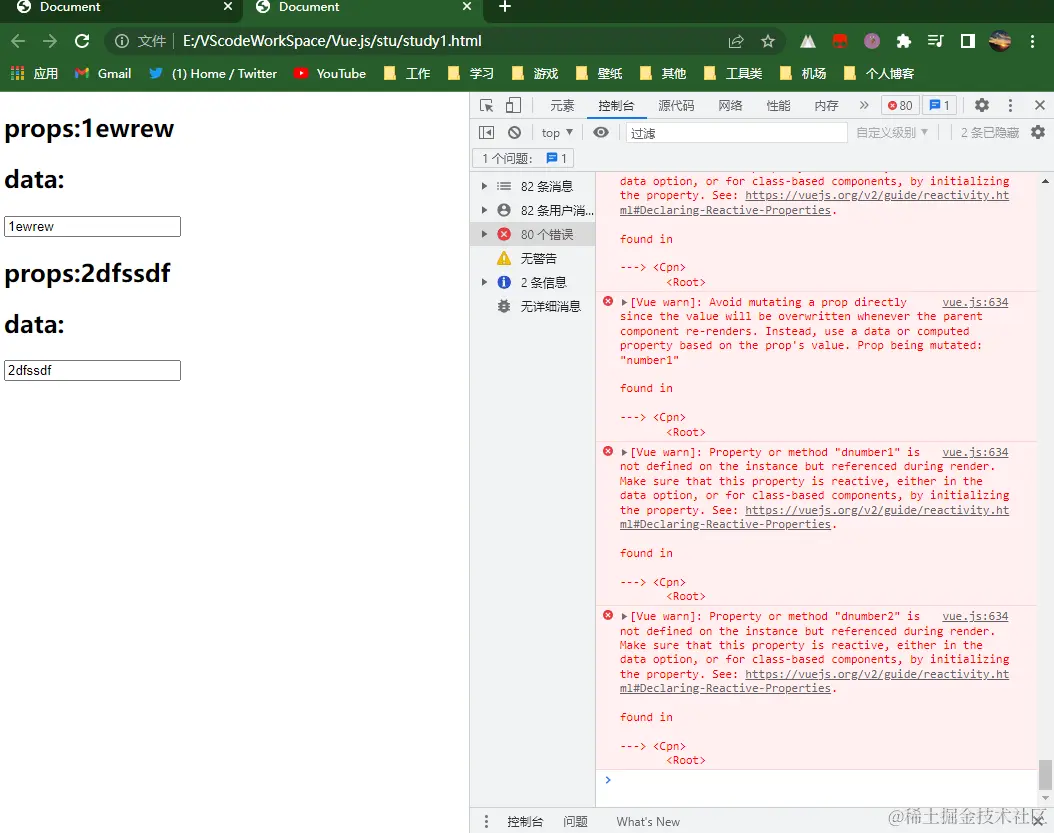
Task: Select the 无详细消息 verbose filter row
Action: 532,307
